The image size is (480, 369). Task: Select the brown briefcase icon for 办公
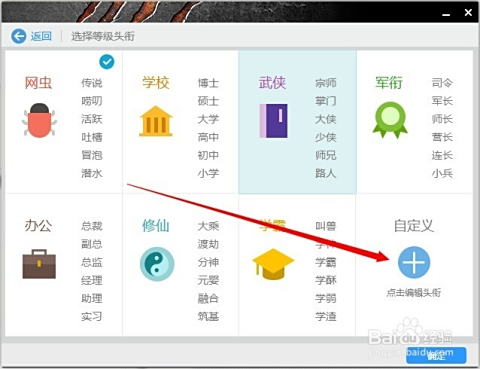point(39,264)
